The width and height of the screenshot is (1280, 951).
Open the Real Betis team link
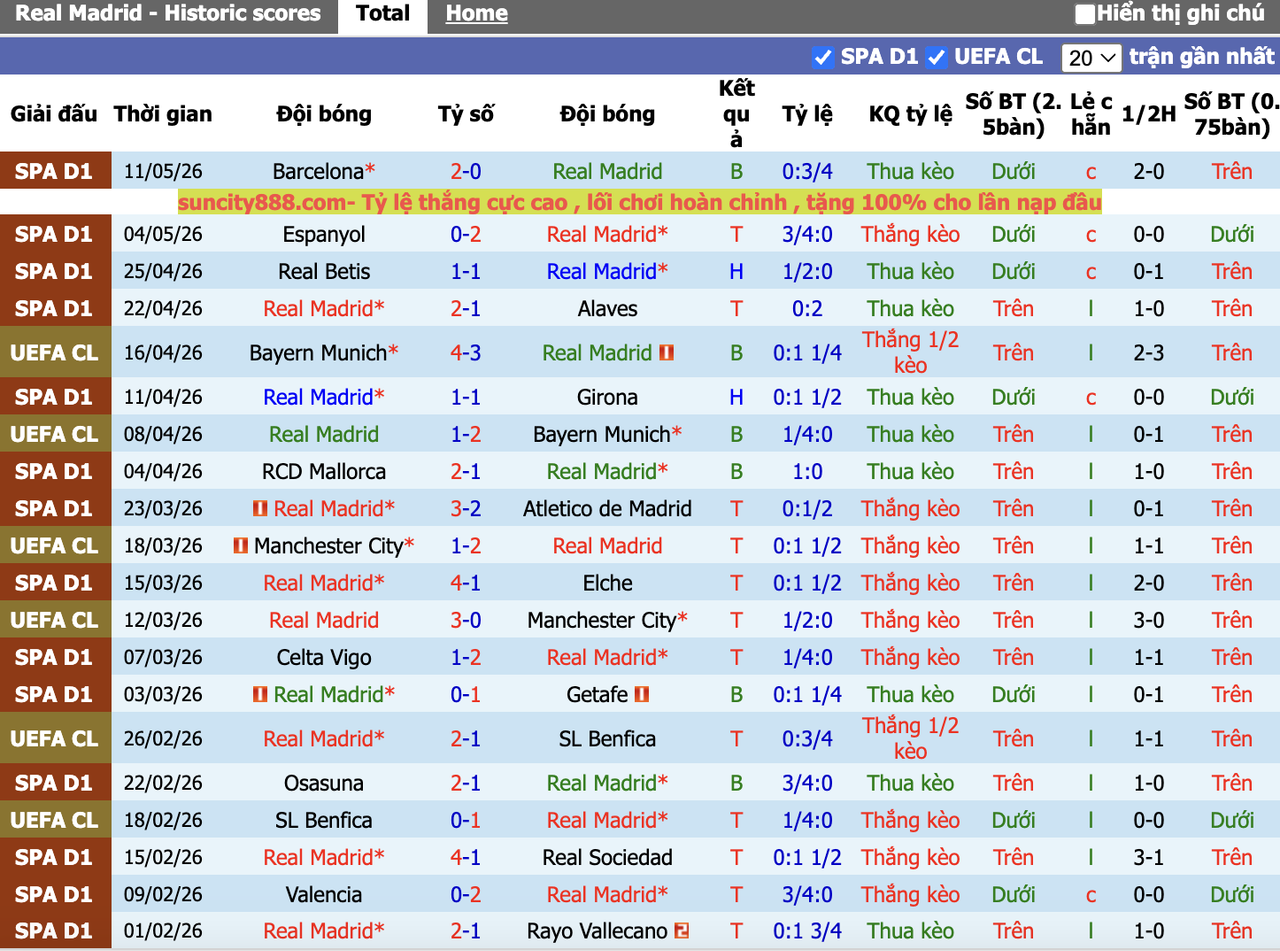(x=324, y=272)
